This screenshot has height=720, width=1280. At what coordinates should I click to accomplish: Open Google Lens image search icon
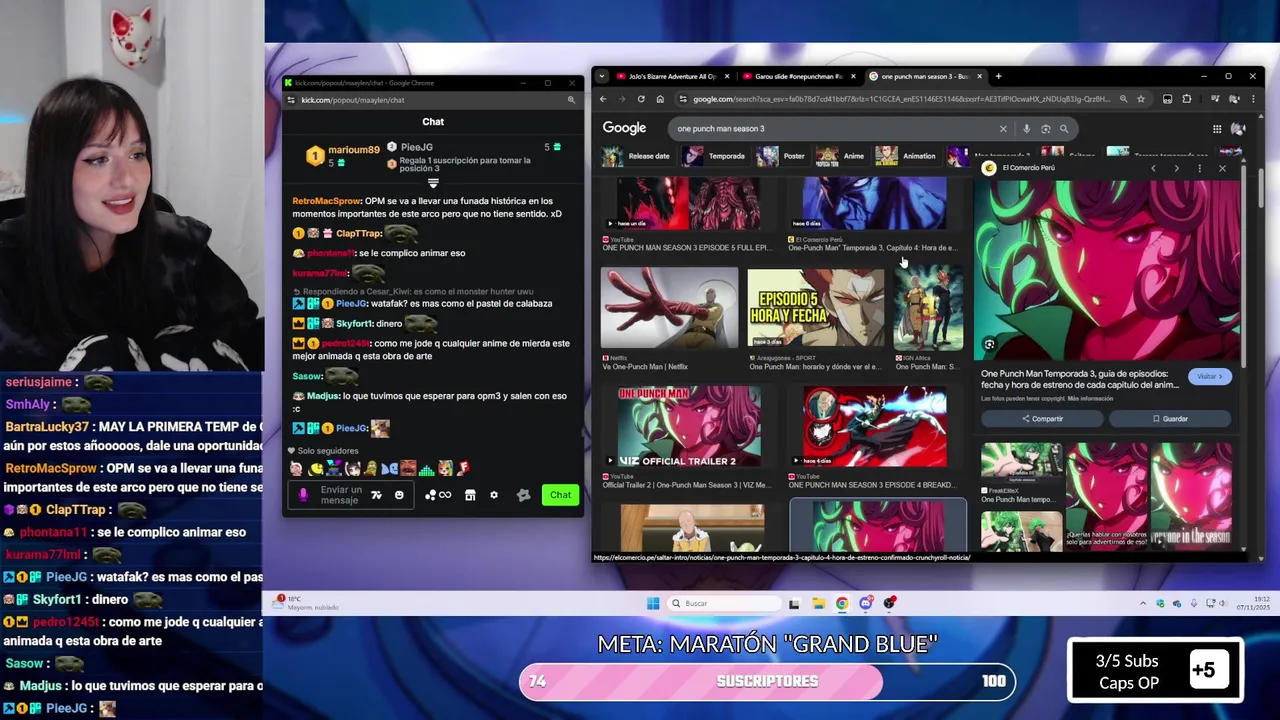pyautogui.click(x=1045, y=129)
